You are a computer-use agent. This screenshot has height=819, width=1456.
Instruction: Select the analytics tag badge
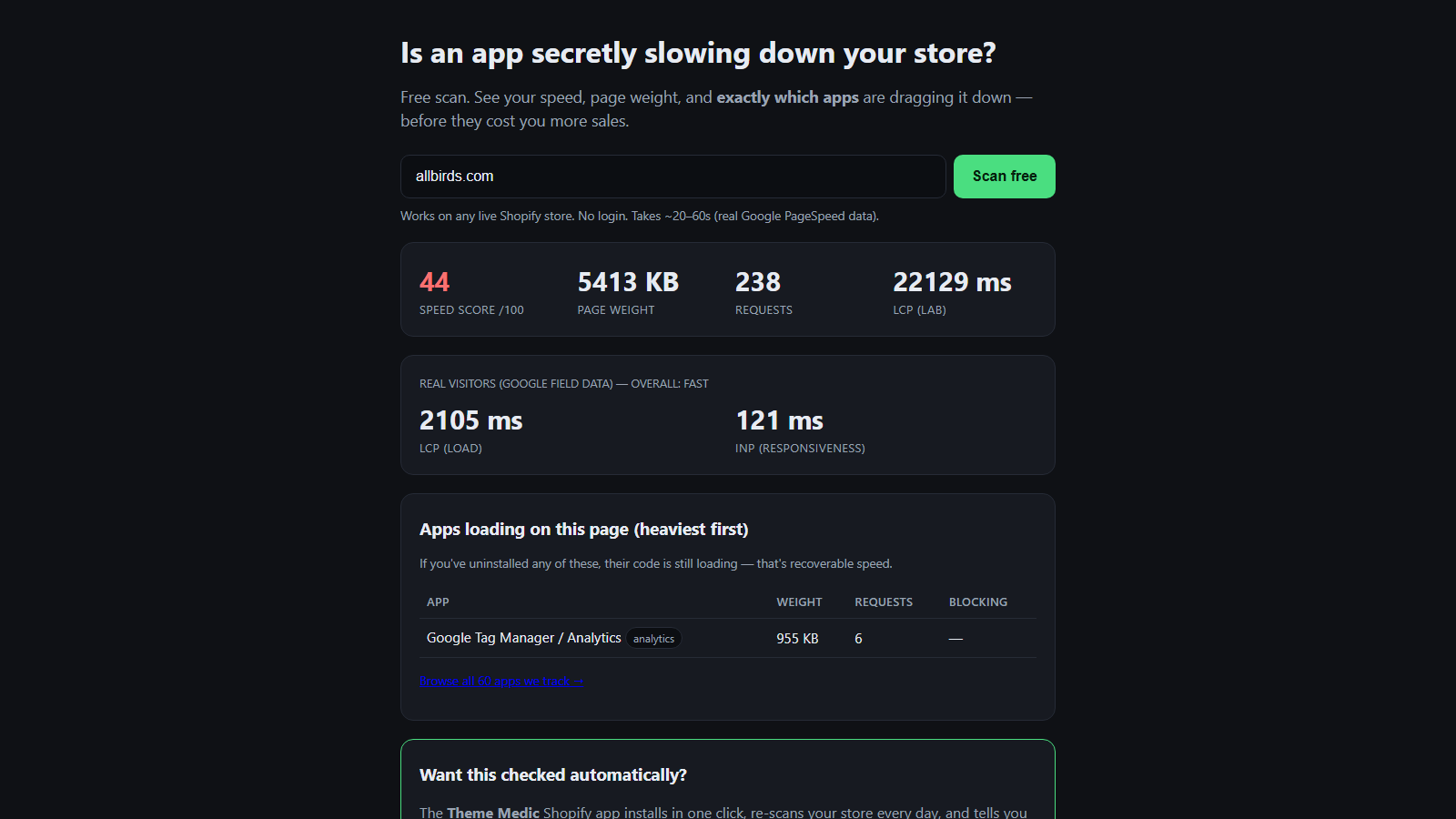[x=653, y=639]
